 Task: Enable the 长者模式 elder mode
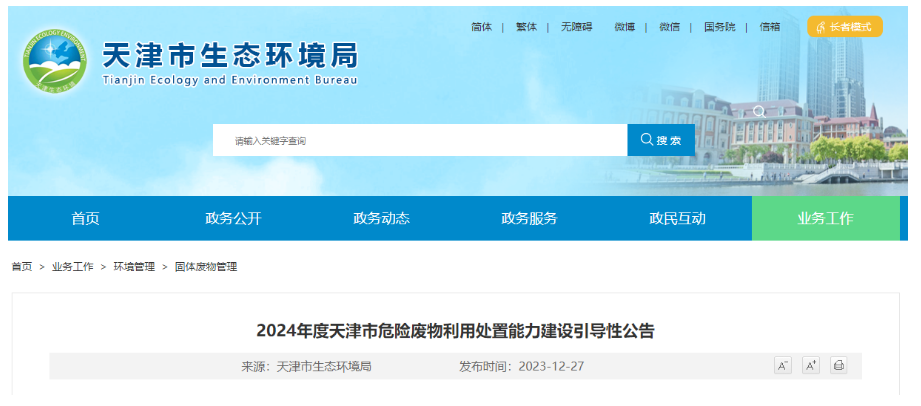[x=845, y=27]
